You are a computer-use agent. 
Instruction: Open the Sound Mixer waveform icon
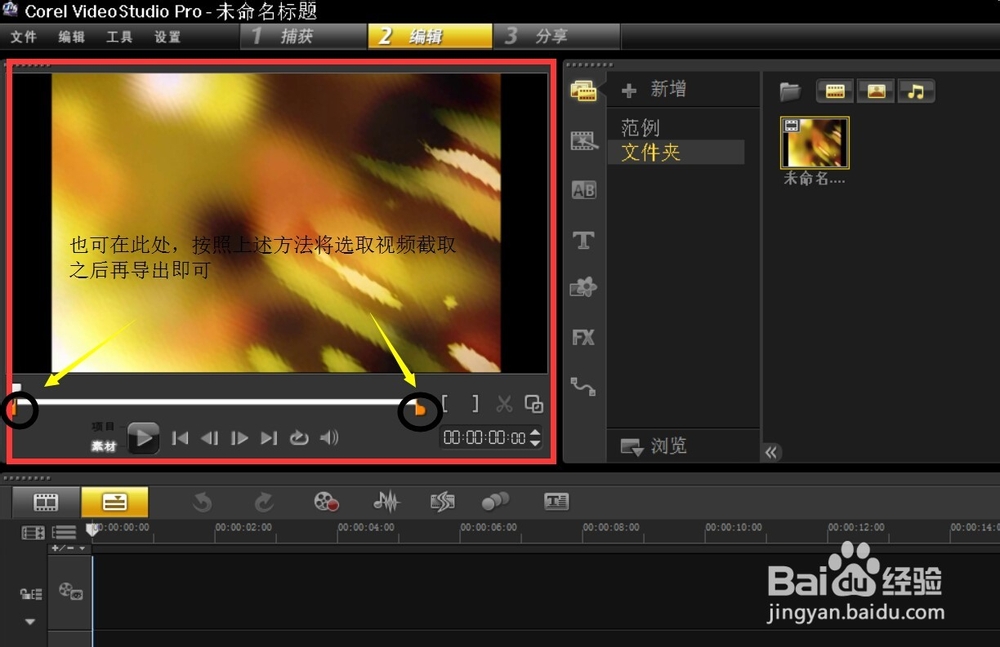386,502
